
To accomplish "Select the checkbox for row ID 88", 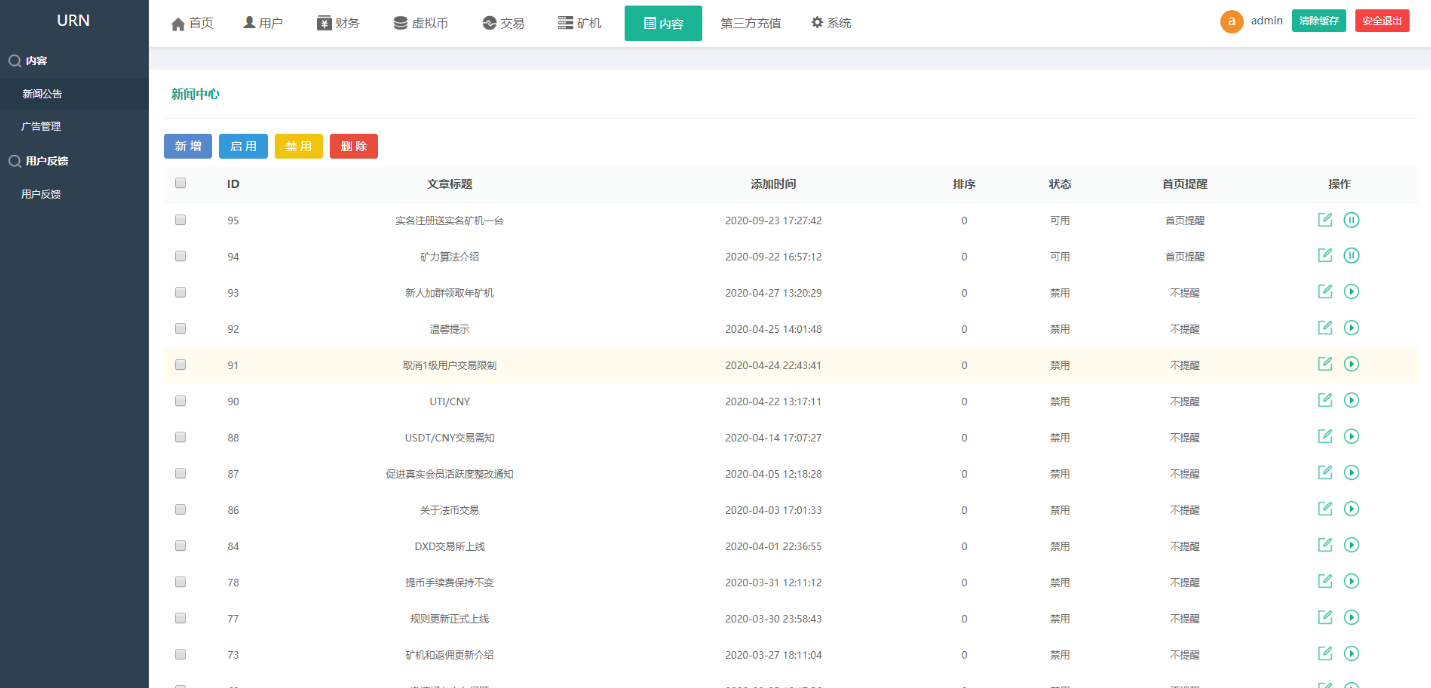I will 180,437.
